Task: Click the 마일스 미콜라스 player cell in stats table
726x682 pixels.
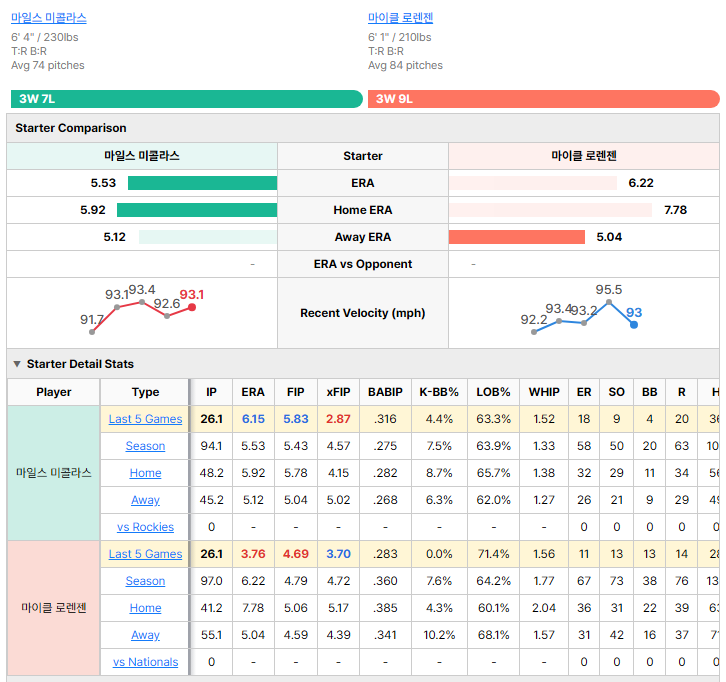Action: pos(54,473)
